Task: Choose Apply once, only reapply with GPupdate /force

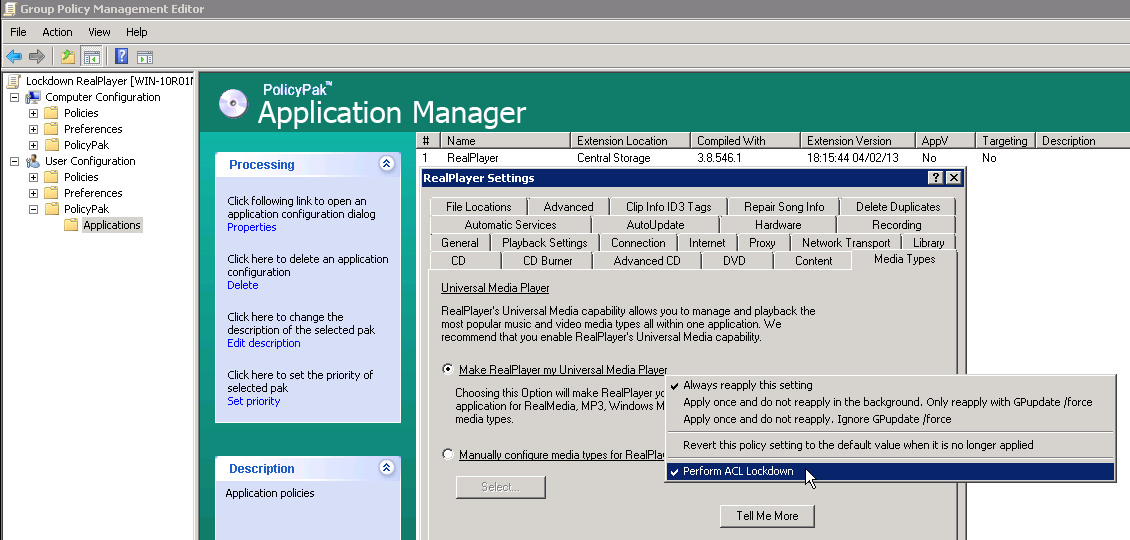Action: pos(890,402)
